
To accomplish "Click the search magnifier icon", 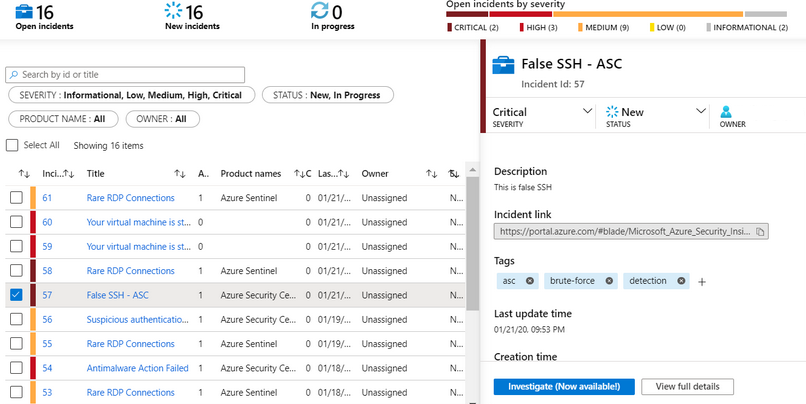I will tap(14, 75).
